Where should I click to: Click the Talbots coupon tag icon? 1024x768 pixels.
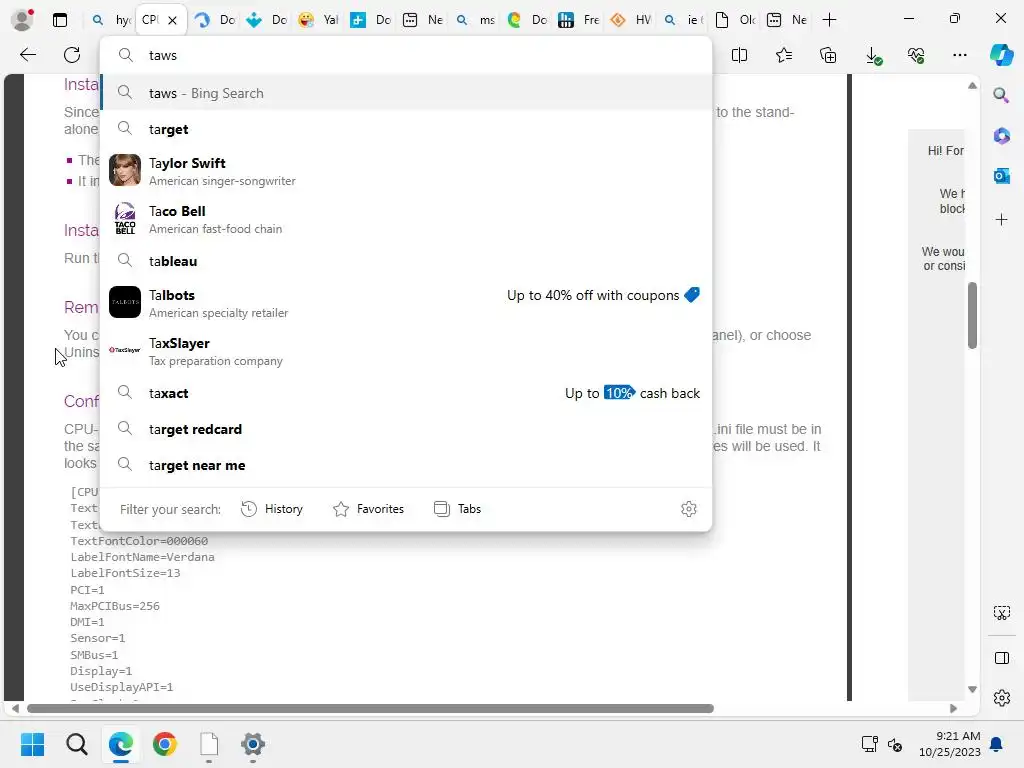(x=692, y=295)
